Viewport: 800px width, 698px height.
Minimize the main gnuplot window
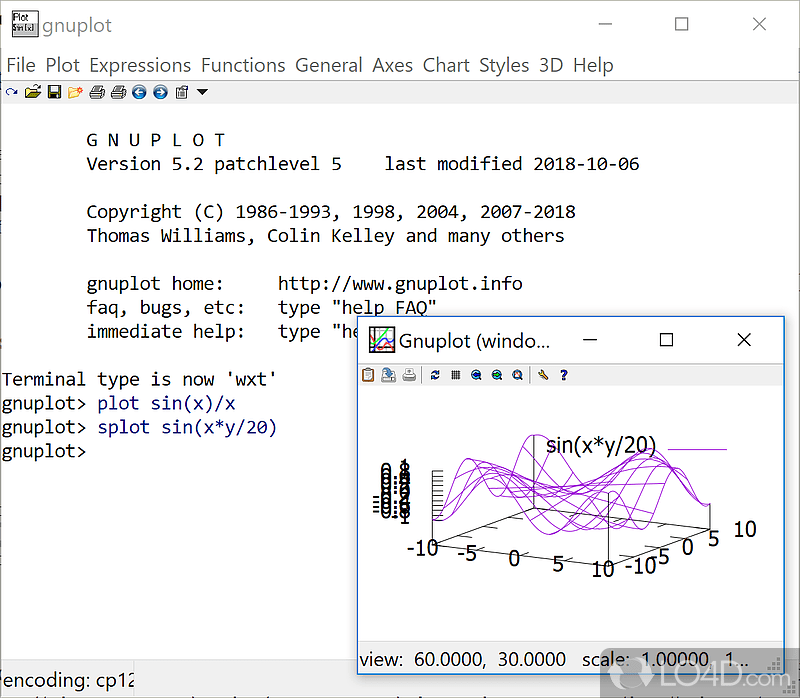[605, 24]
